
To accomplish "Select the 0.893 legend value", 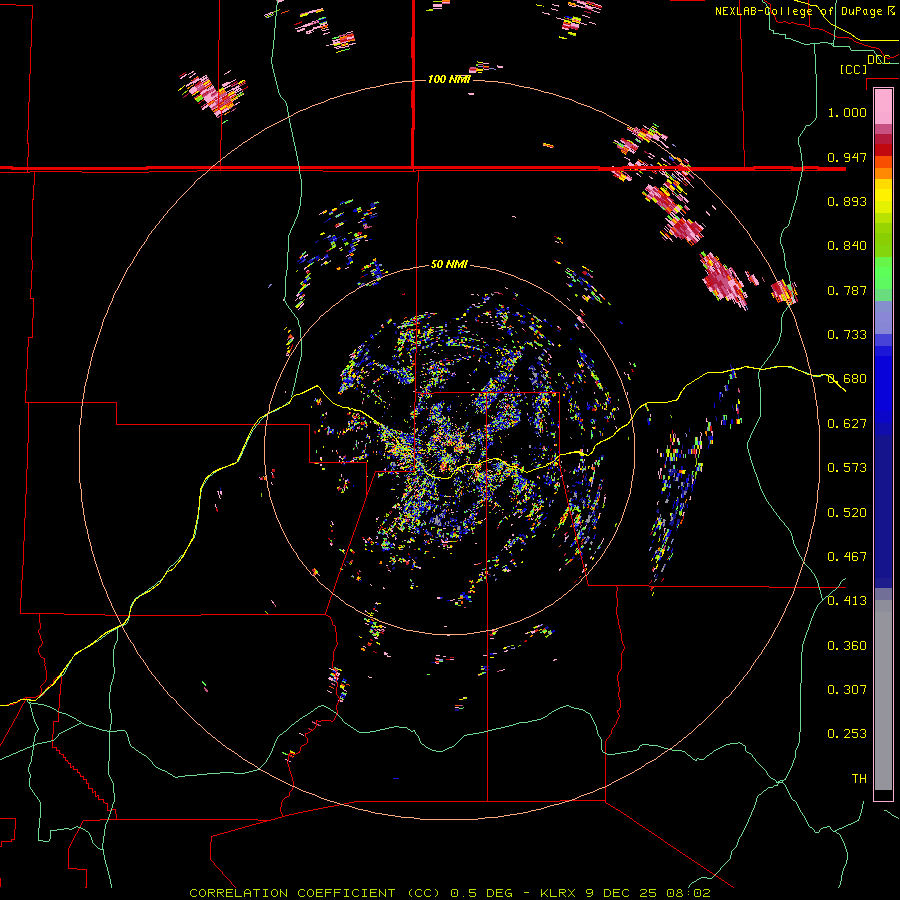I will click(x=847, y=201).
